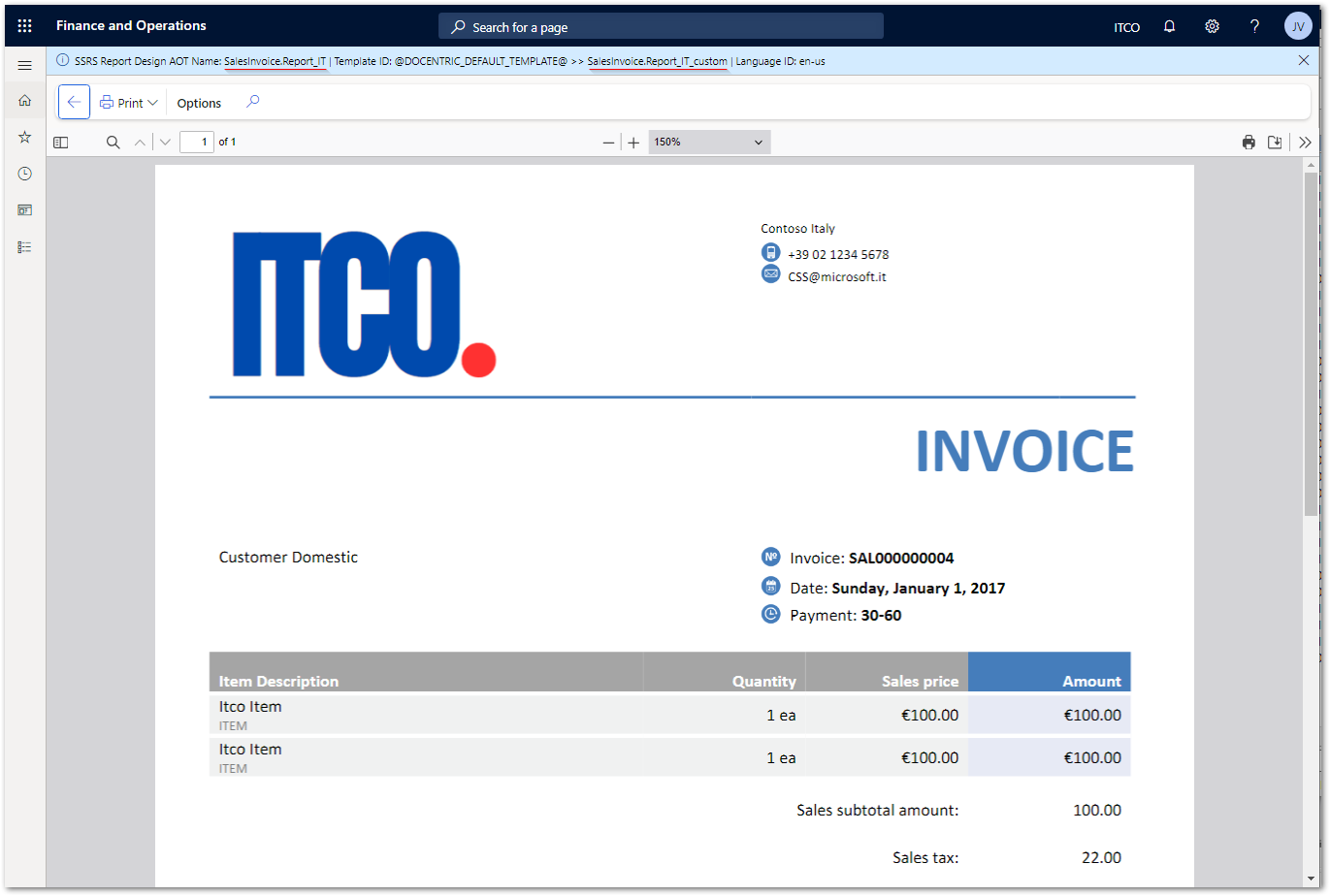Click the Contoso Italy company name
This screenshot has height=896, width=1330.
pos(797,229)
